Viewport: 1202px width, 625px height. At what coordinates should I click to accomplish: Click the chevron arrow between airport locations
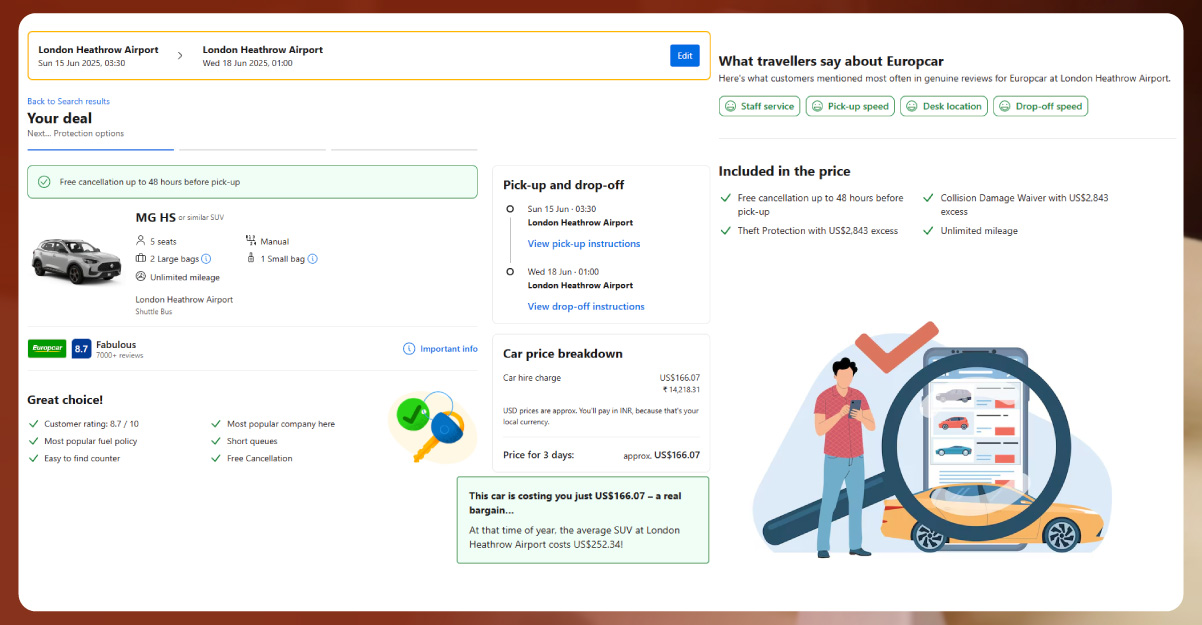180,56
